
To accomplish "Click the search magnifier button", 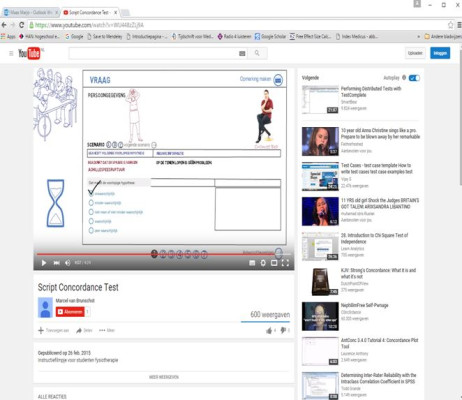I will (257, 53).
